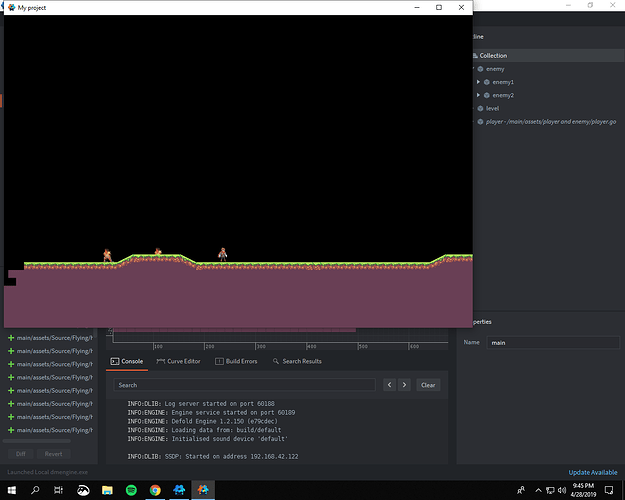Click the Collection root icon in outline
625x500 pixels.
tap(474, 56)
